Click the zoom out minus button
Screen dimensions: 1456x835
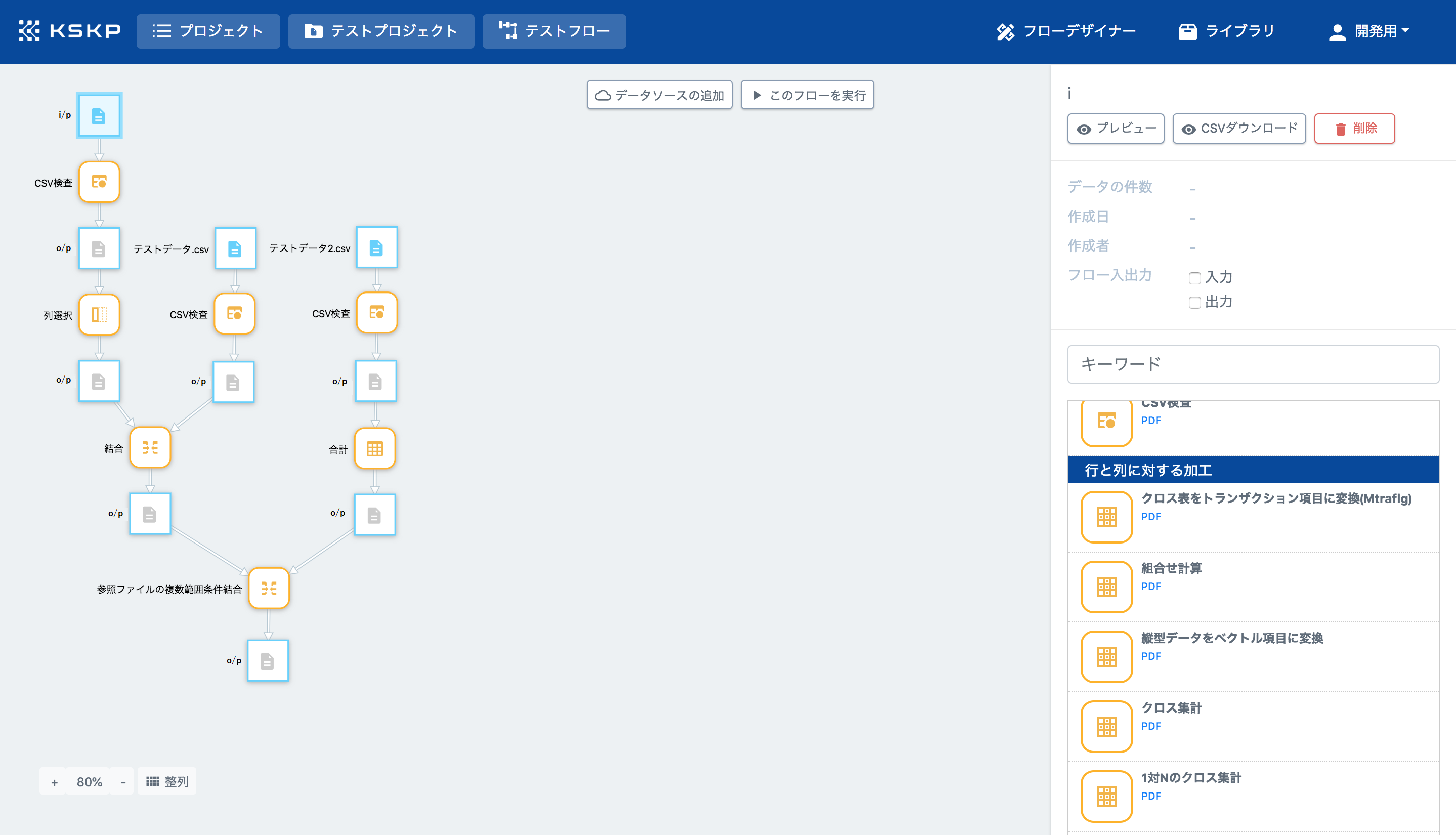tap(122, 782)
